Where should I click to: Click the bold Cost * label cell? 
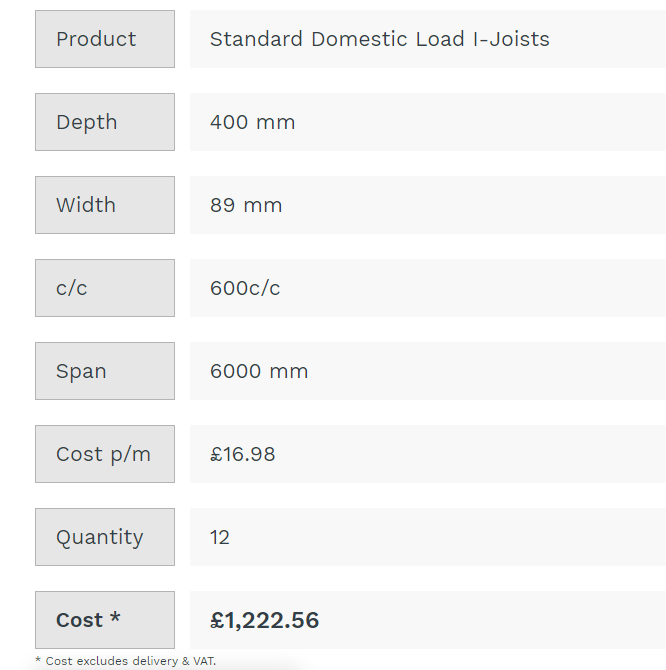pos(104,620)
